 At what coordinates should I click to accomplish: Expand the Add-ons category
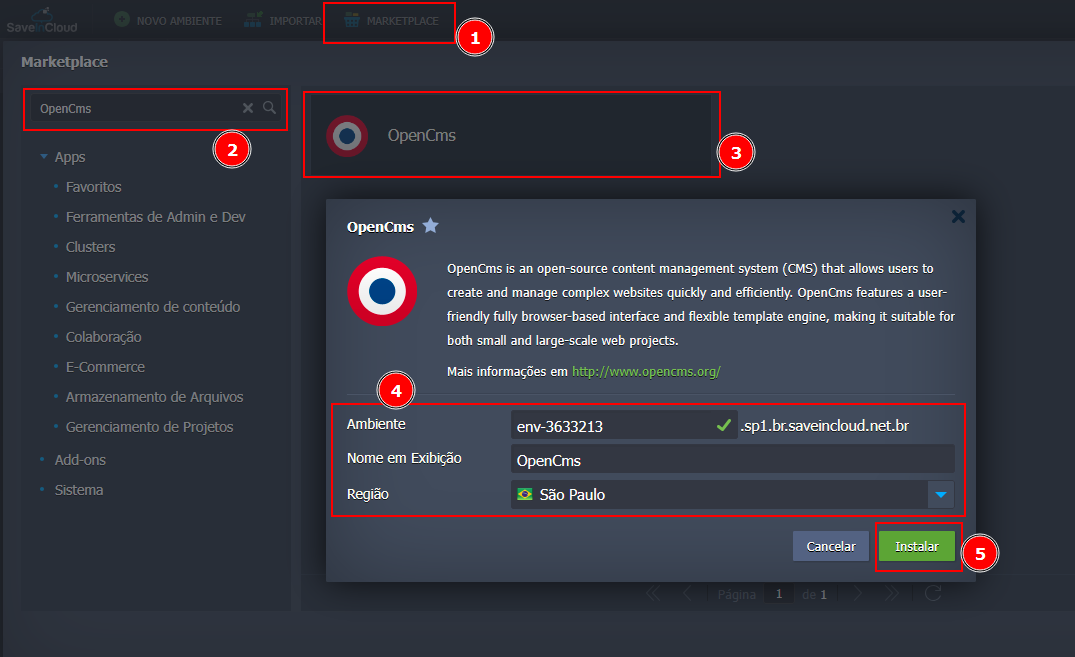point(80,460)
